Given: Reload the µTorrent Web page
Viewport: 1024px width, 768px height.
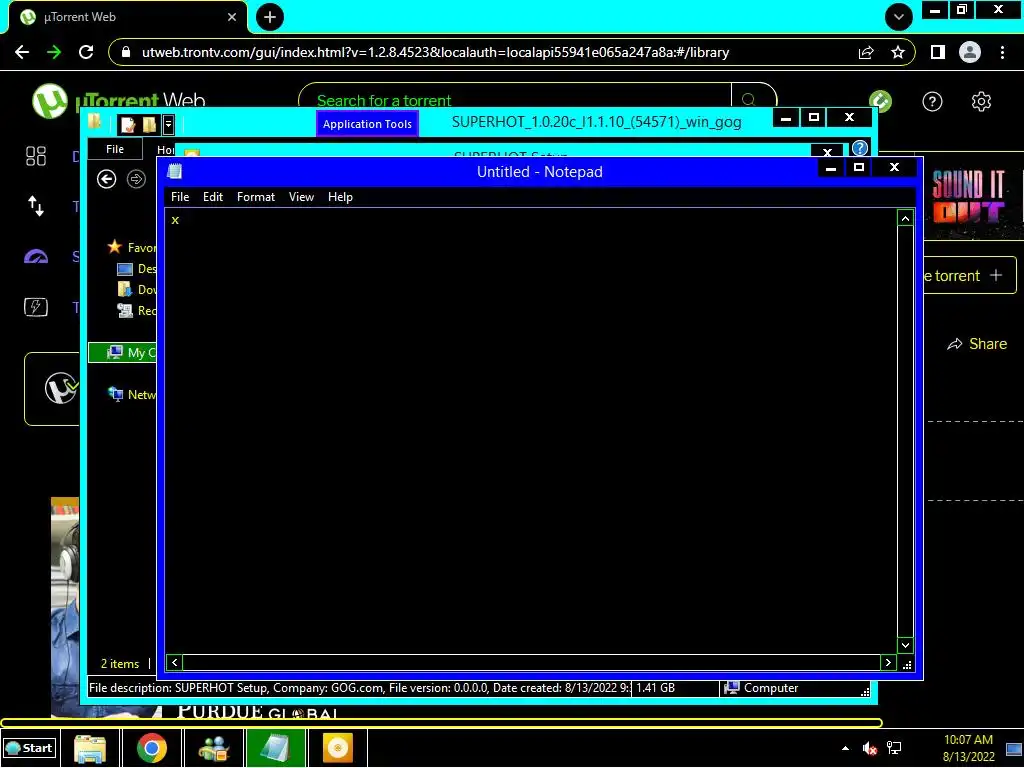Looking at the screenshot, I should point(86,52).
